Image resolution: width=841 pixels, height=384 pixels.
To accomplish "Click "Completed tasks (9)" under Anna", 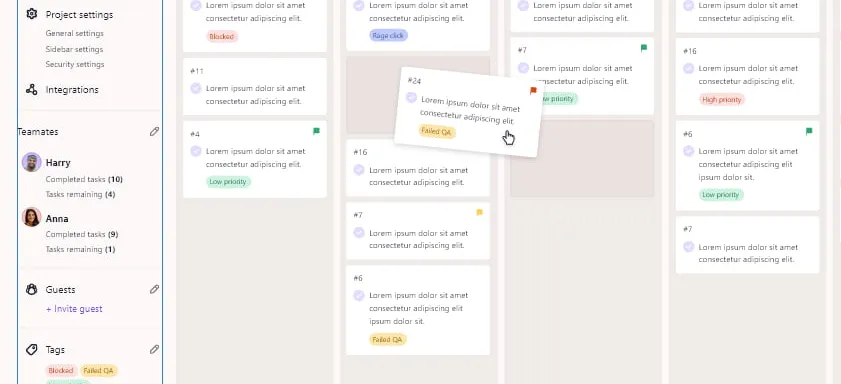I will click(x=82, y=234).
